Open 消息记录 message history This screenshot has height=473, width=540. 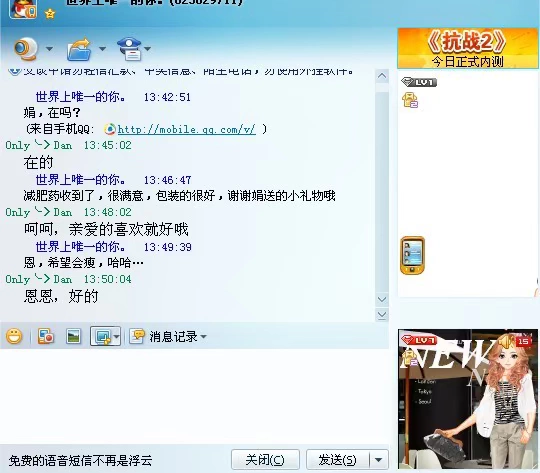[173, 337]
